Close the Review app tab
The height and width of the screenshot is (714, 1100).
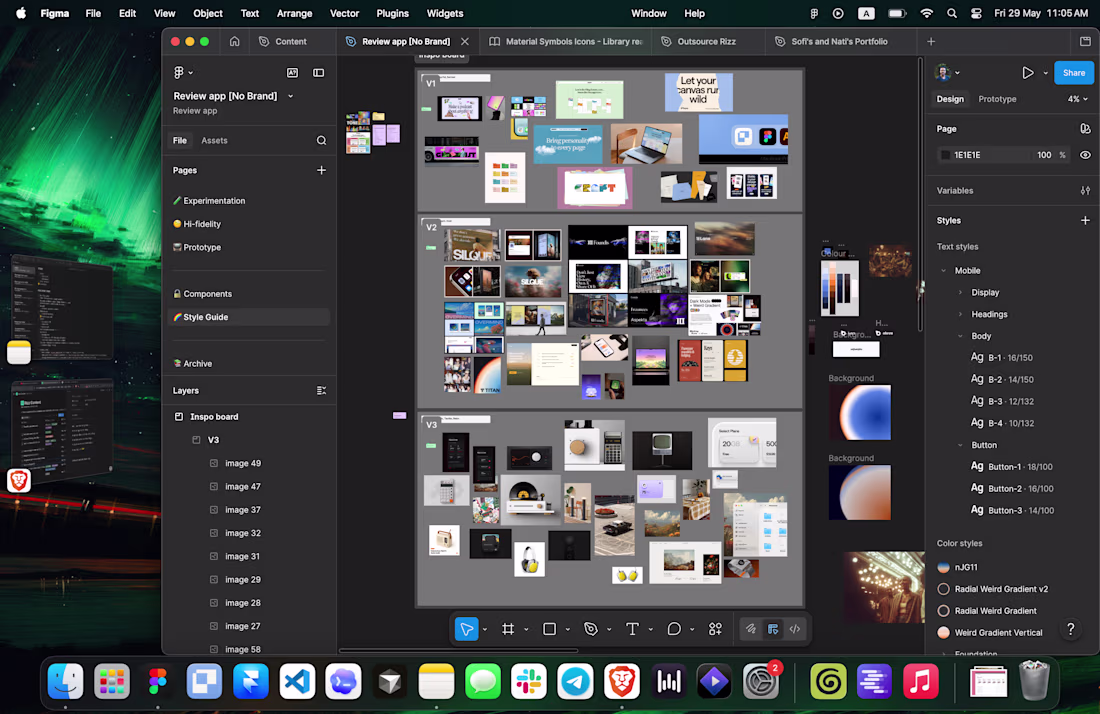464,41
